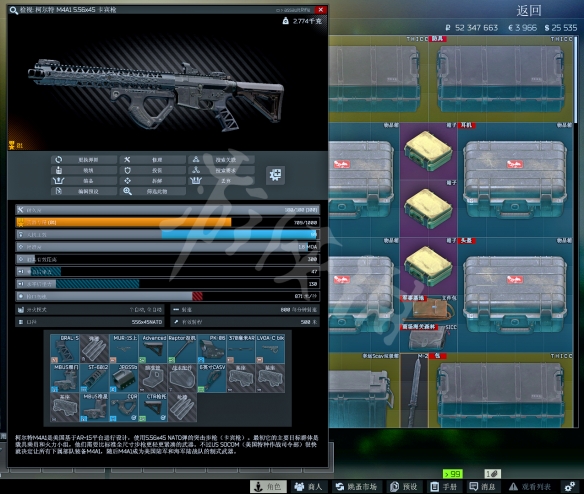Close the M4A1 inspect window

click(x=321, y=10)
